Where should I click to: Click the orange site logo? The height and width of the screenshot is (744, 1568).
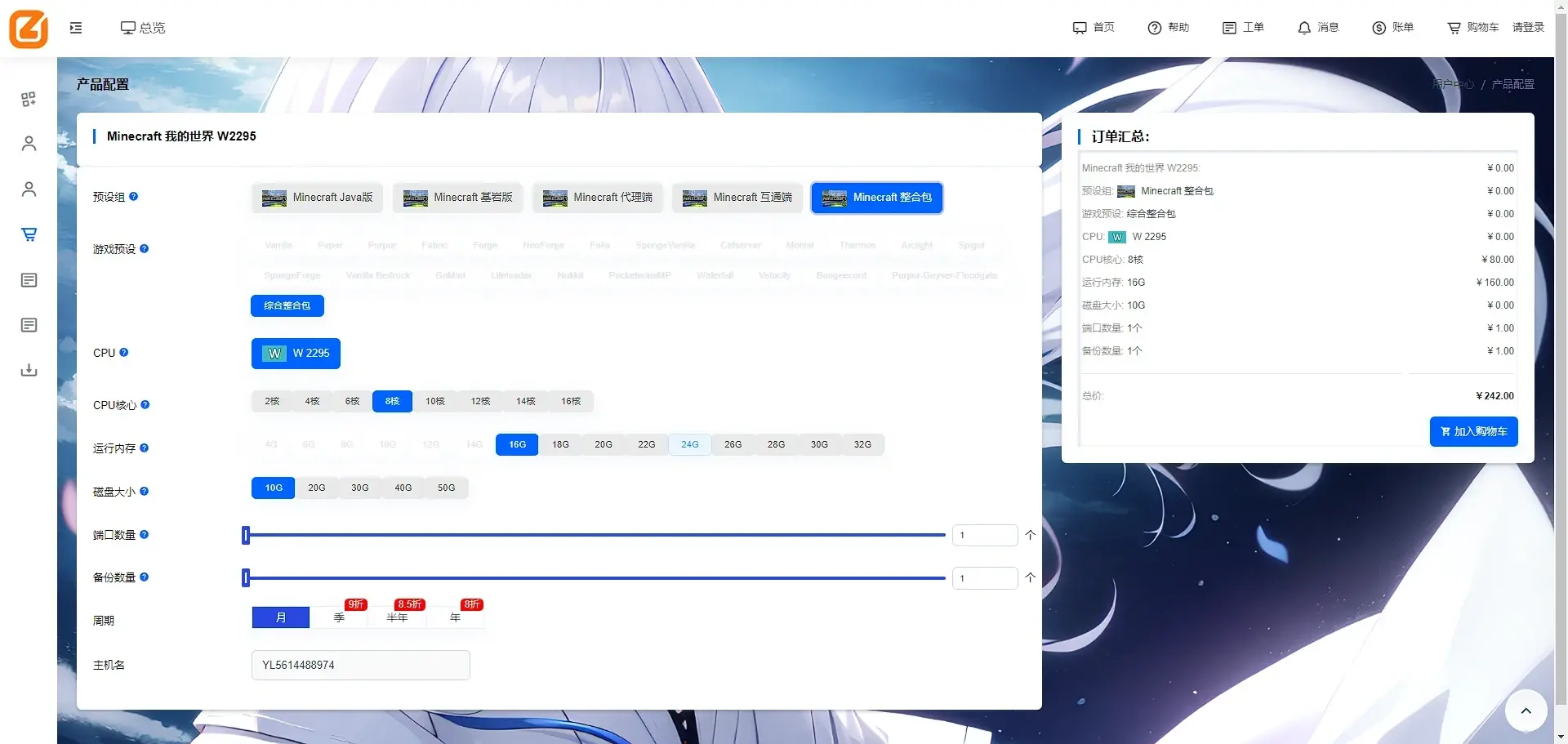pyautogui.click(x=29, y=29)
